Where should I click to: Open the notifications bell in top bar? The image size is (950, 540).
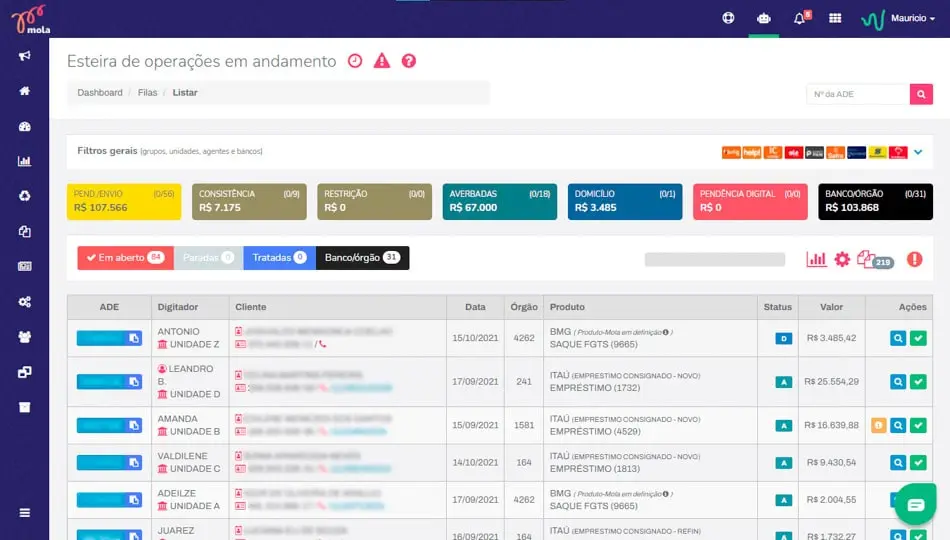pyautogui.click(x=799, y=18)
